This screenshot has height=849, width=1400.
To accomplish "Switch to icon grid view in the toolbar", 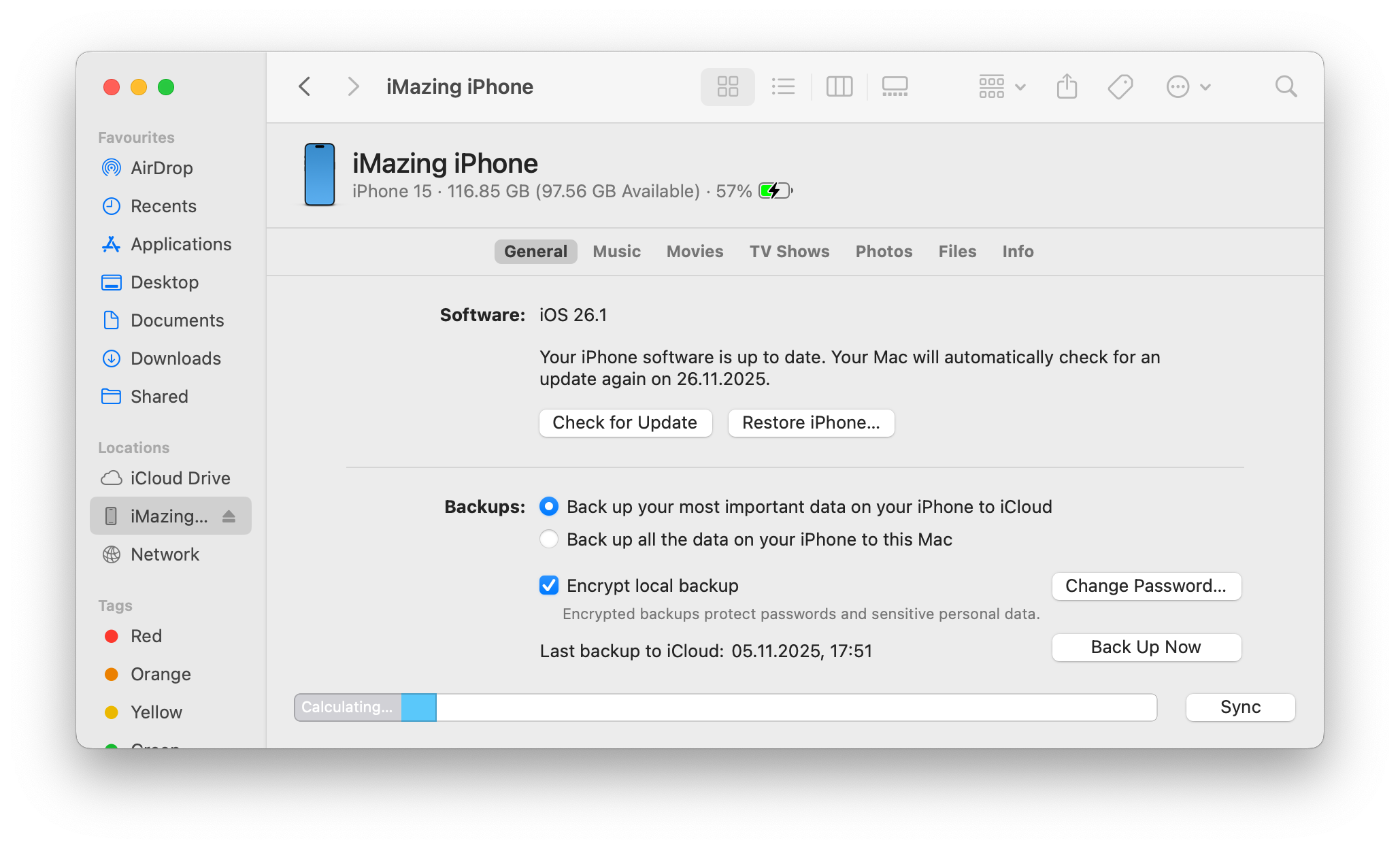I will (x=727, y=86).
